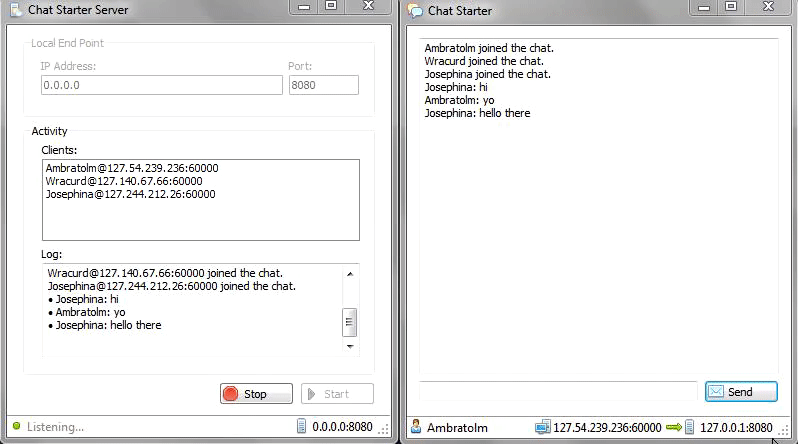Select Josephina client entry
The image size is (798, 444).
click(130, 194)
